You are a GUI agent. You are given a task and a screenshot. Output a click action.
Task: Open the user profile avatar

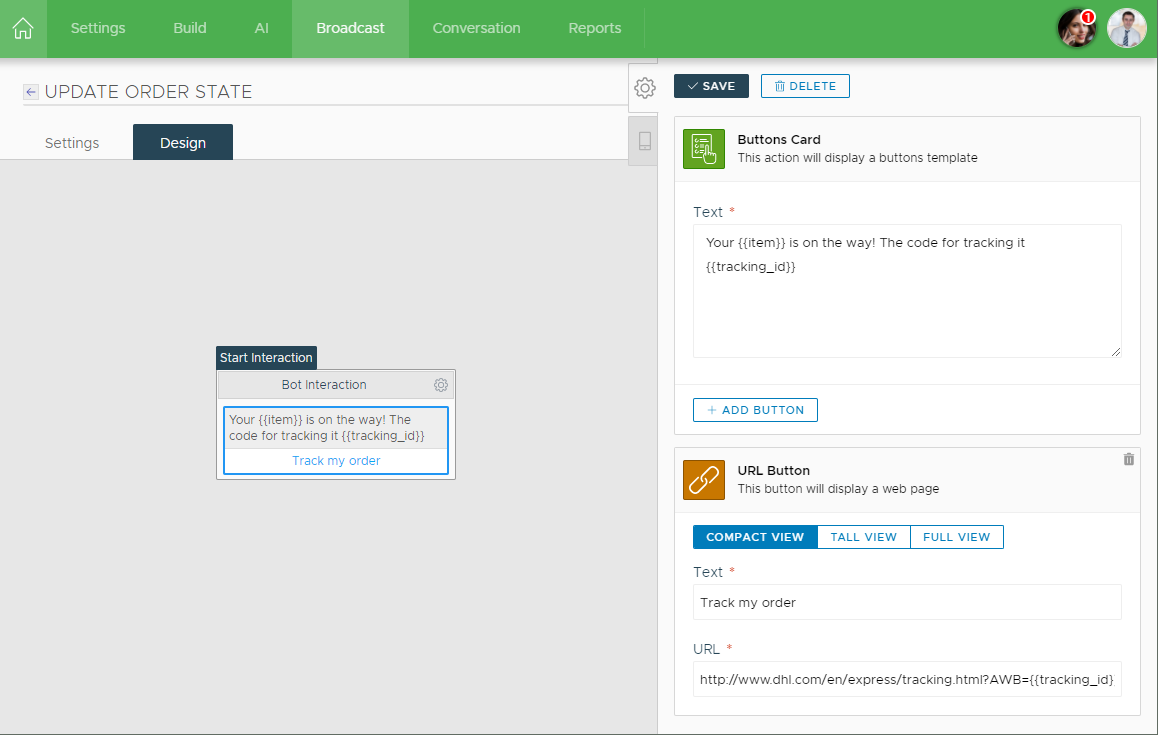coord(1126,28)
